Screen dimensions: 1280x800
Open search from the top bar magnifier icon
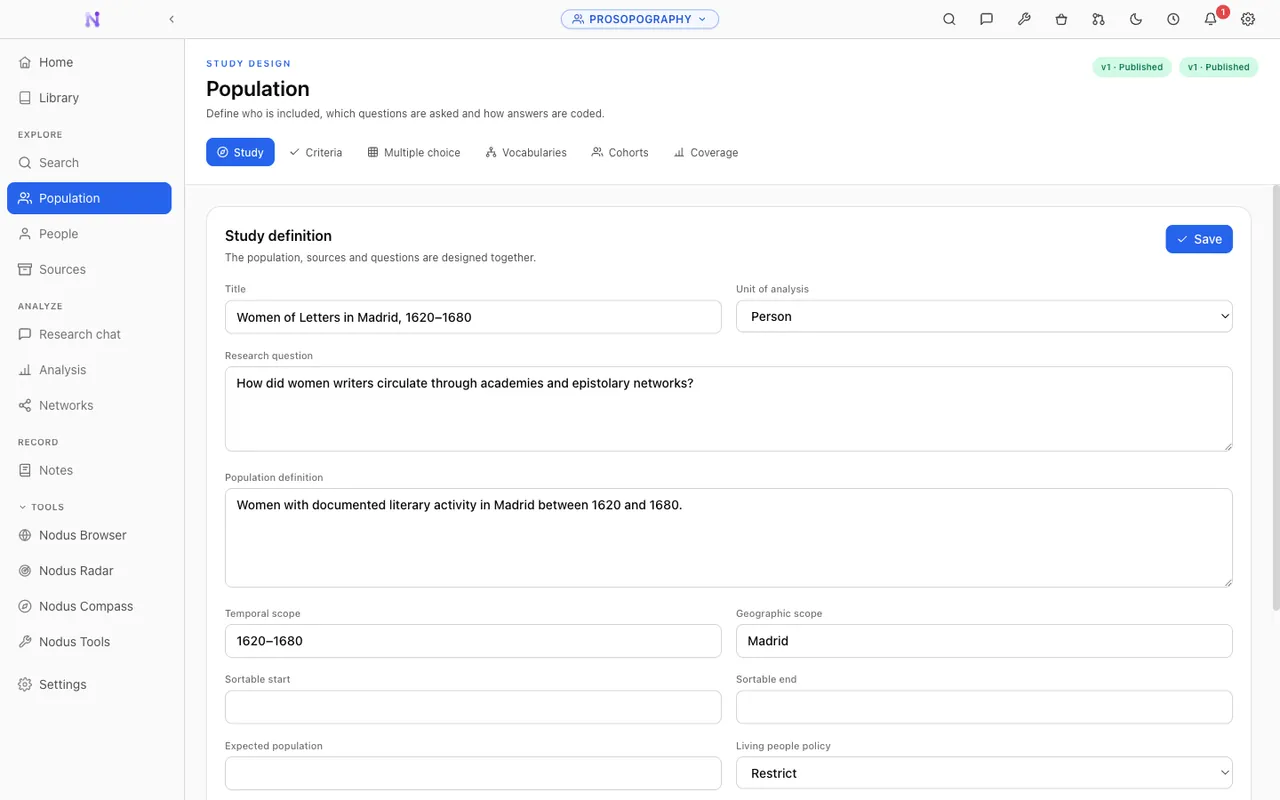[x=949, y=19]
